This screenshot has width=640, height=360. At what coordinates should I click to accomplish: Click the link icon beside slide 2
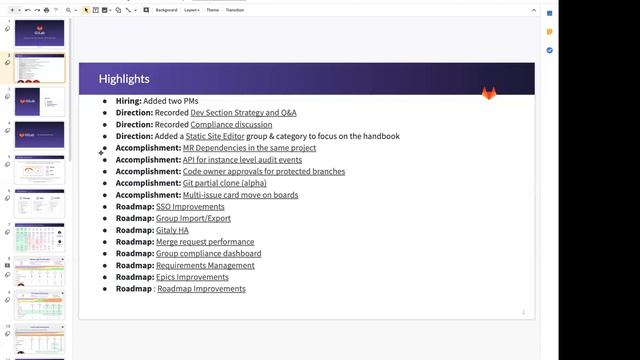(7, 63)
